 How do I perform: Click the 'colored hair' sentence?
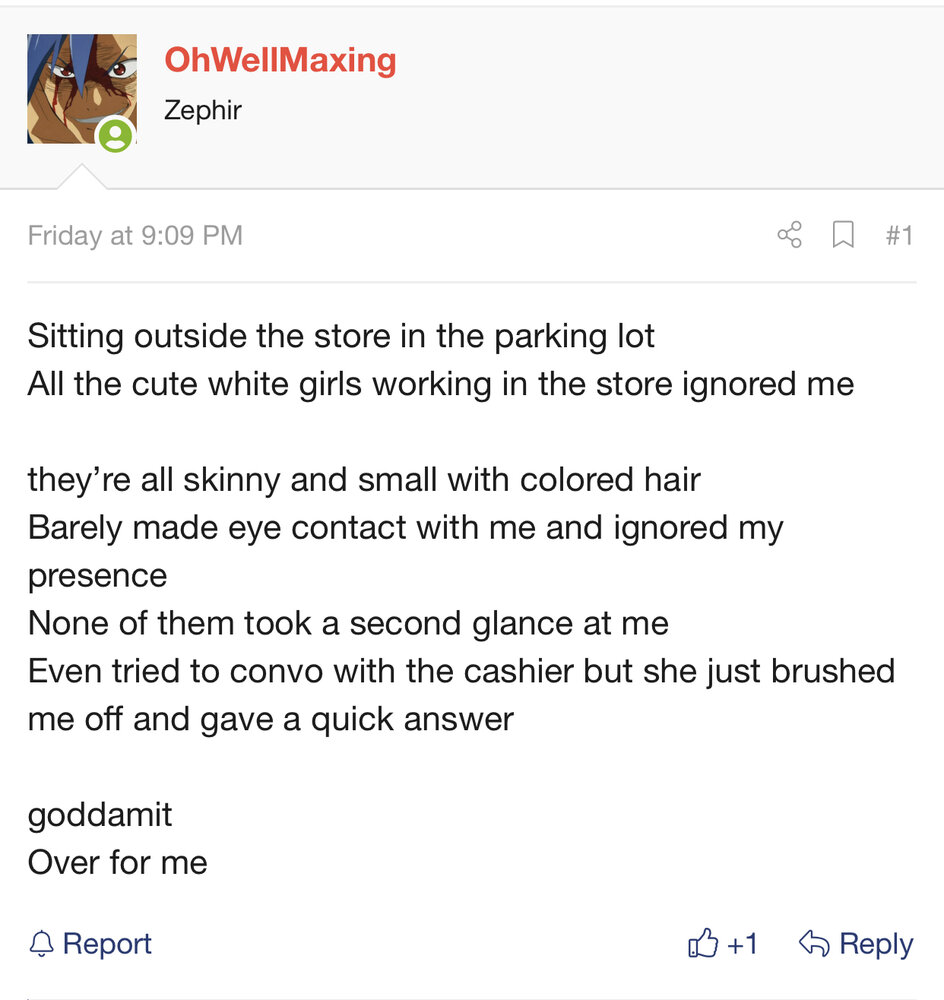[364, 480]
